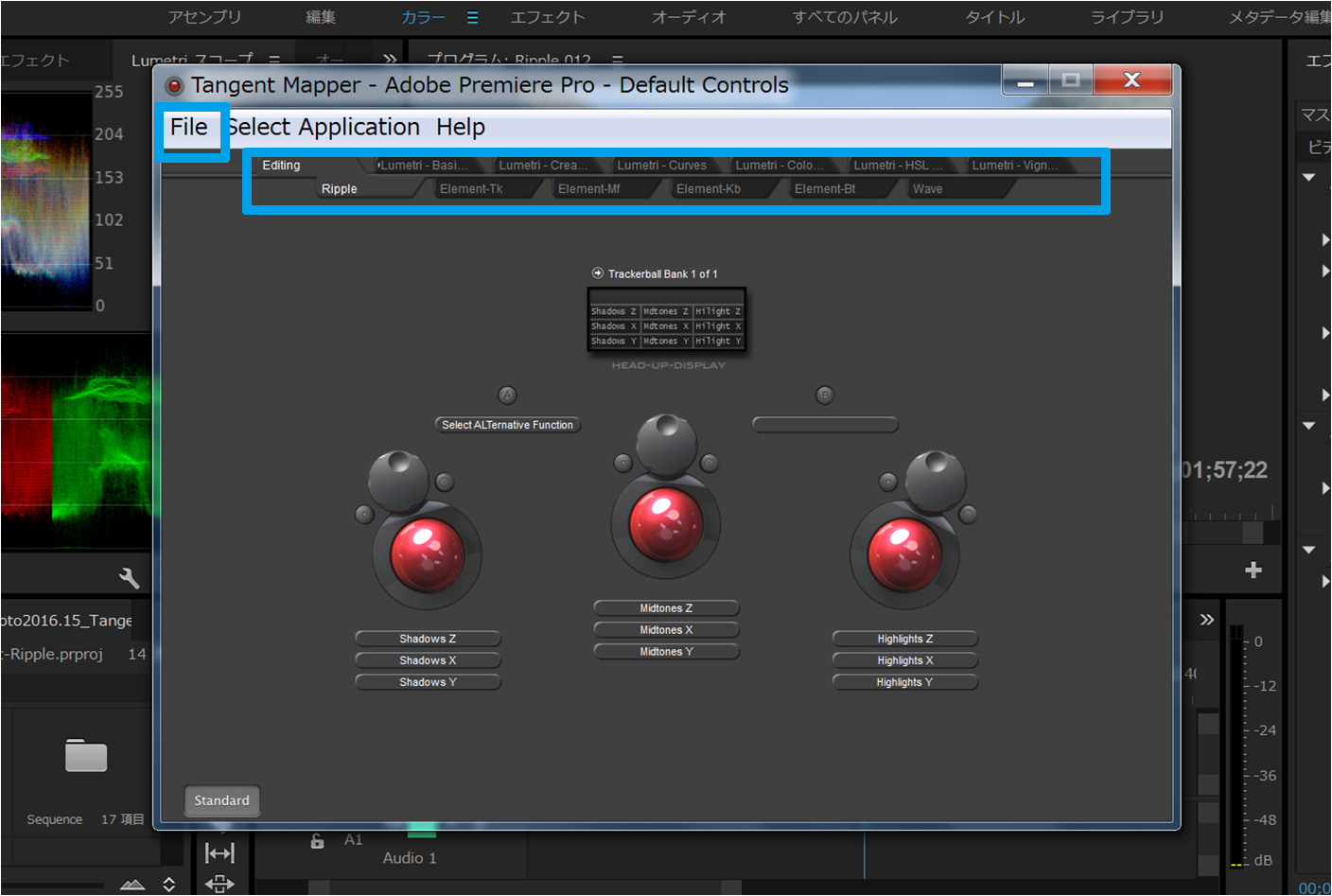
Task: Click the Select ALTernative Function button
Action: point(507,425)
